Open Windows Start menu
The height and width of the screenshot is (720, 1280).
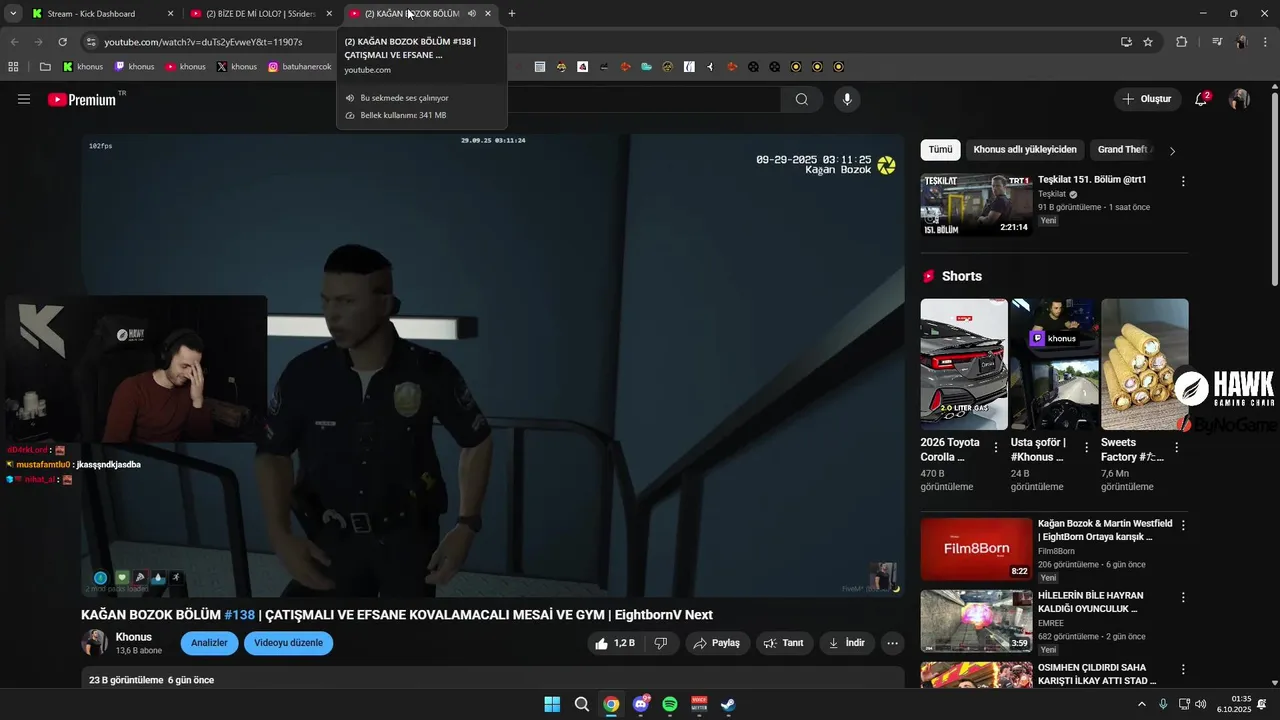click(552, 704)
